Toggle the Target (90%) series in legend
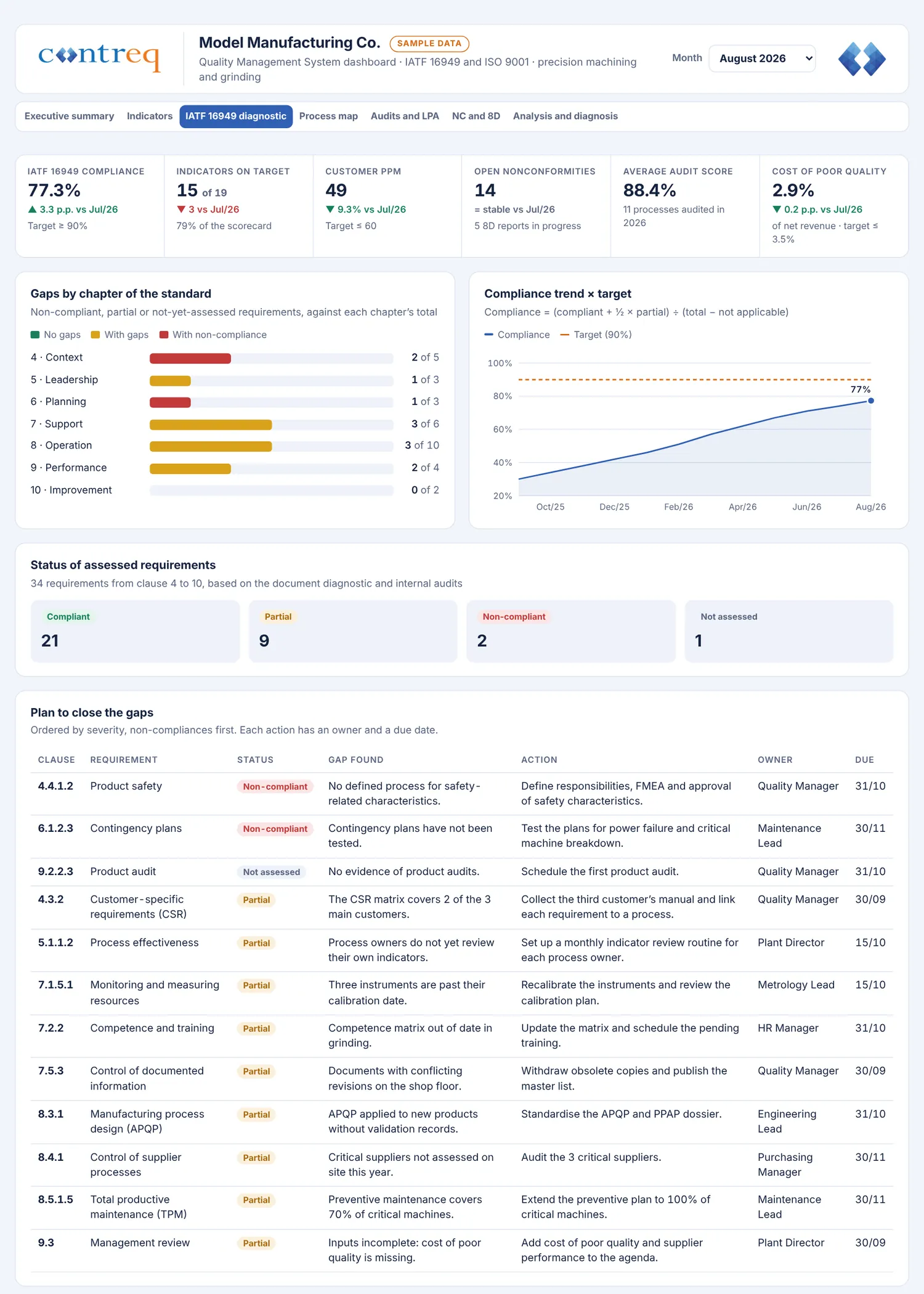The image size is (924, 1294). click(x=596, y=335)
